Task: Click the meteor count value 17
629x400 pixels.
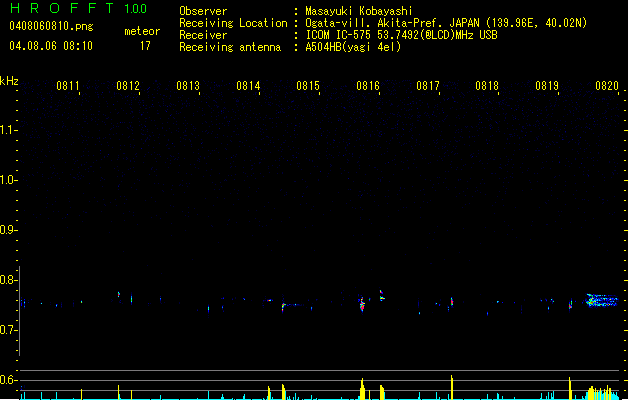Action: (145, 46)
